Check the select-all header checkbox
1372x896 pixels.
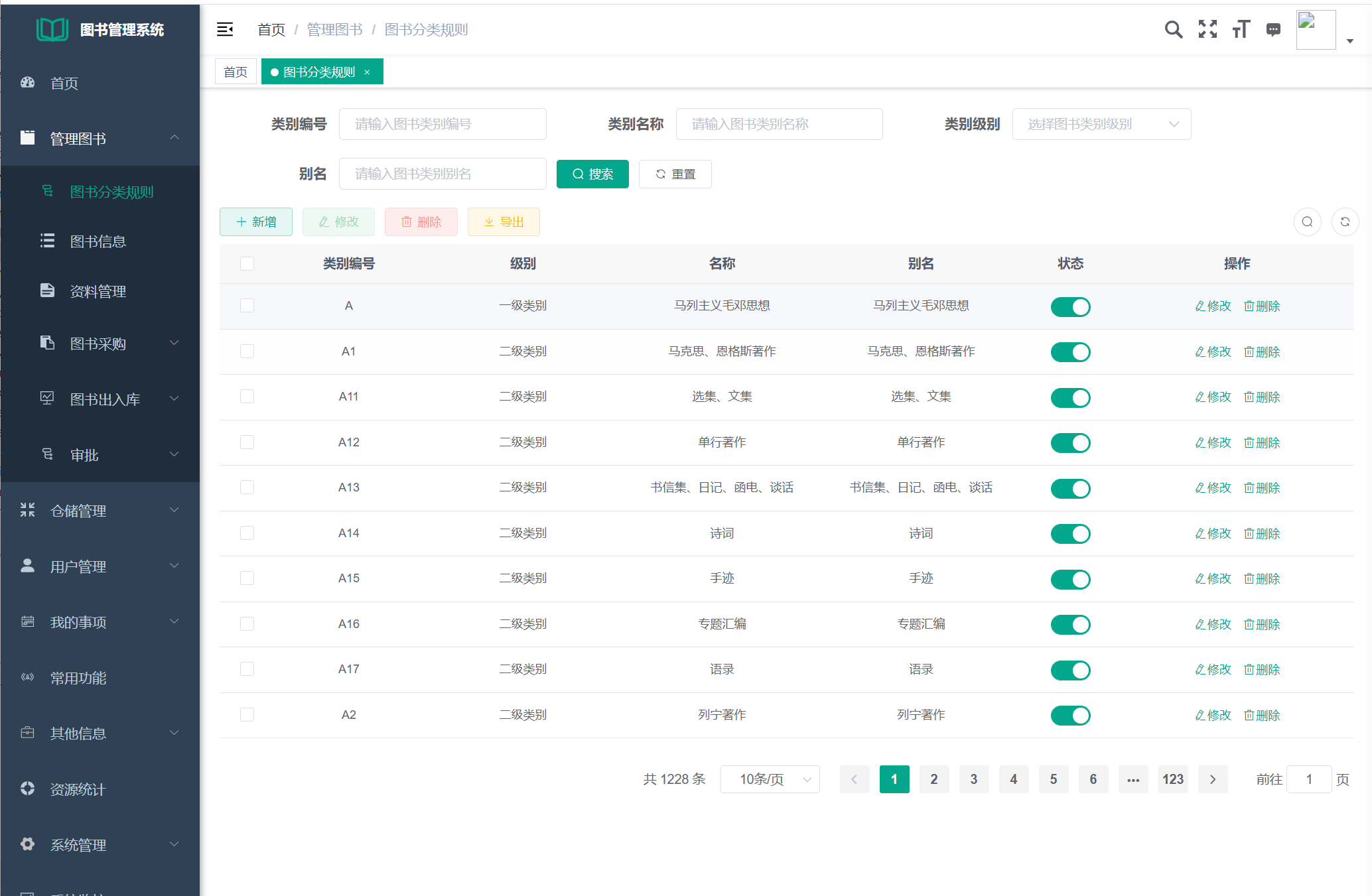247,264
